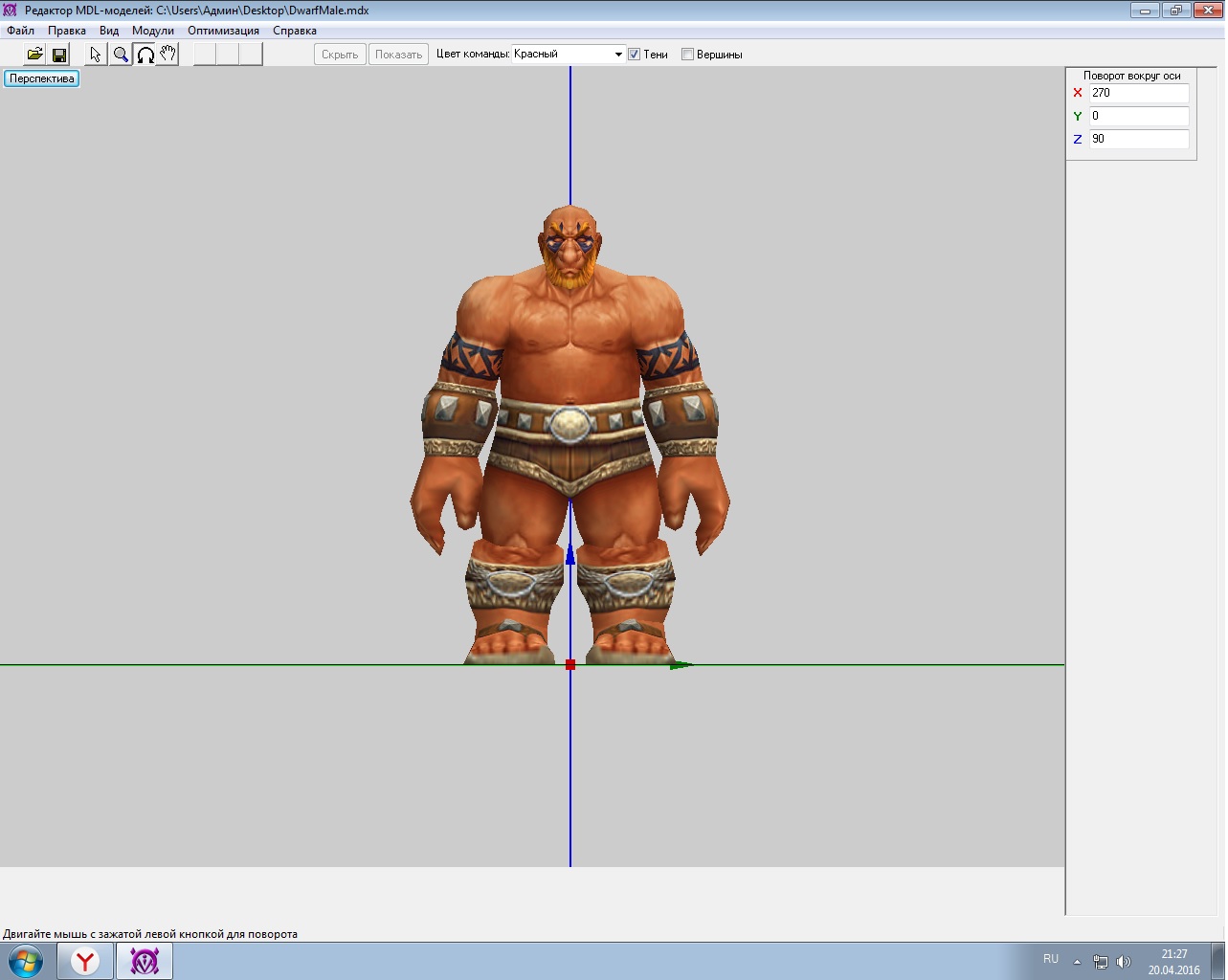Click the Поворот вокруг оси label
Viewport: 1228px width, 980px height.
click(1131, 76)
